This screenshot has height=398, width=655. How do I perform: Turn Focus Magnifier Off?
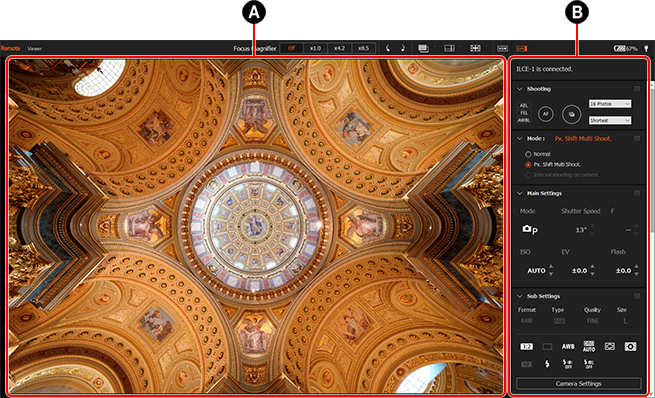(x=291, y=48)
